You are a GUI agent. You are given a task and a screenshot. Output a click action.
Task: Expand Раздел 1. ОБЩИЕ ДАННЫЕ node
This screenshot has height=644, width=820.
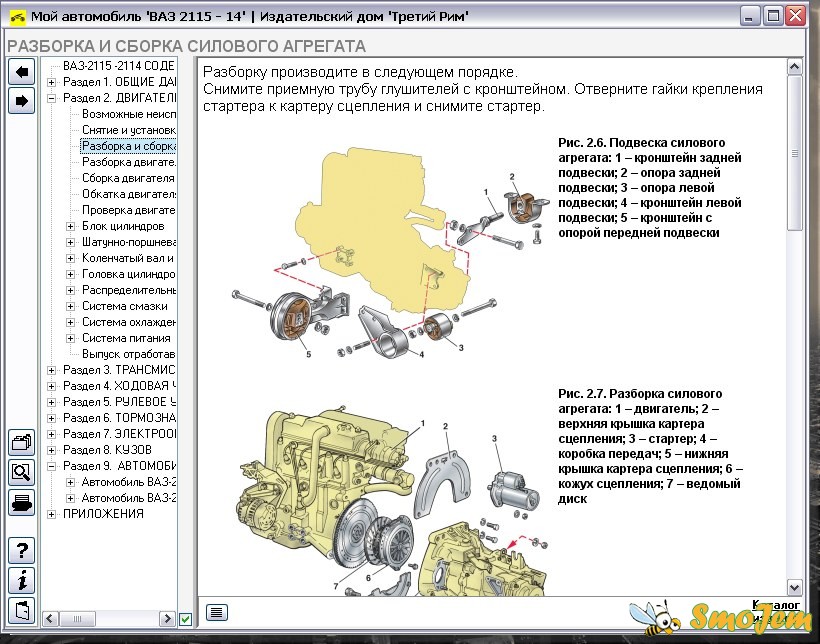tap(51, 82)
